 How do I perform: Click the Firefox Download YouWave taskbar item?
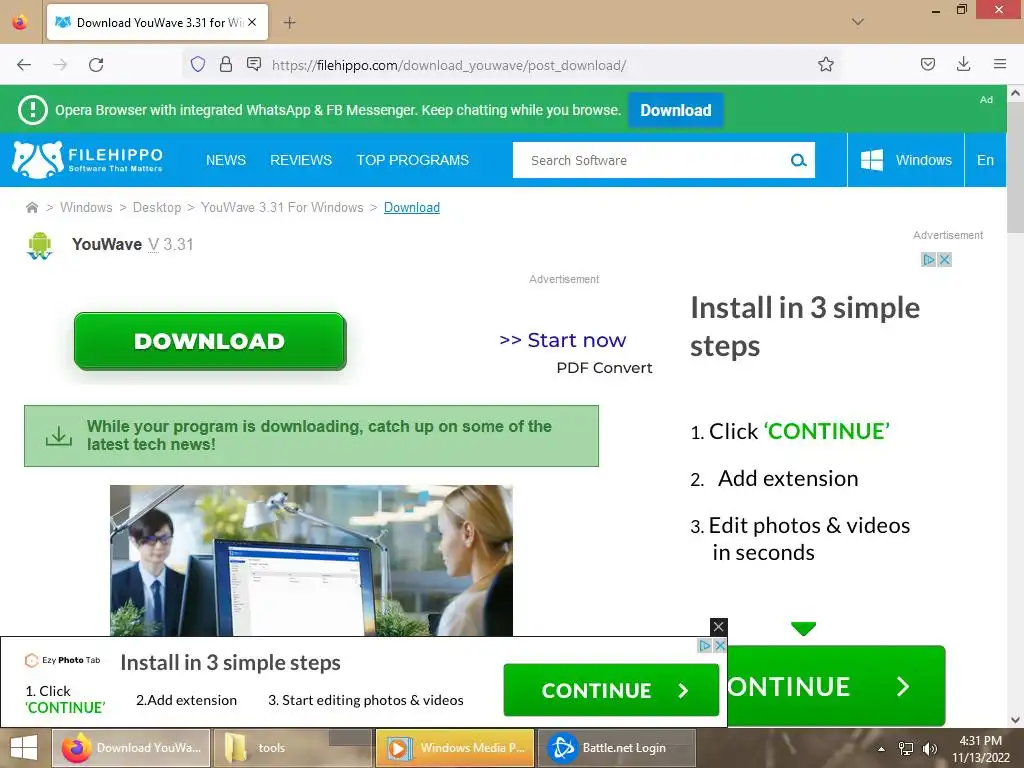pos(131,748)
